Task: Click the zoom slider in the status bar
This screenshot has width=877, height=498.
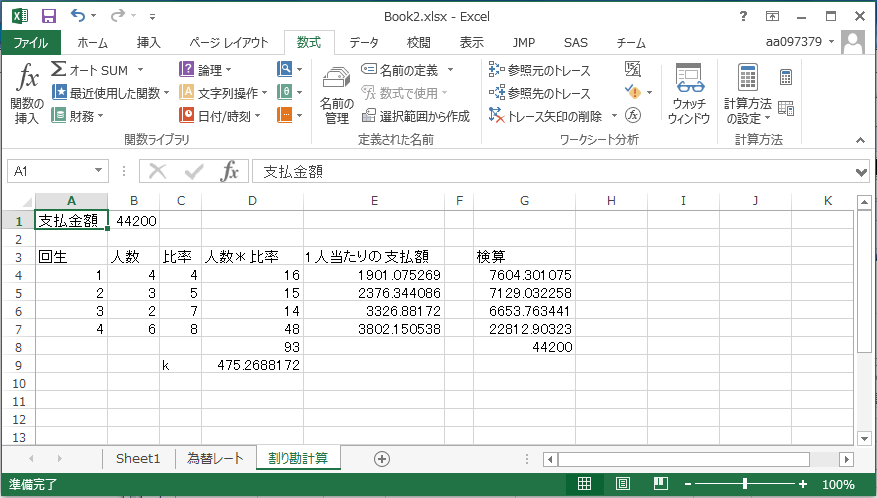Action: [x=745, y=485]
